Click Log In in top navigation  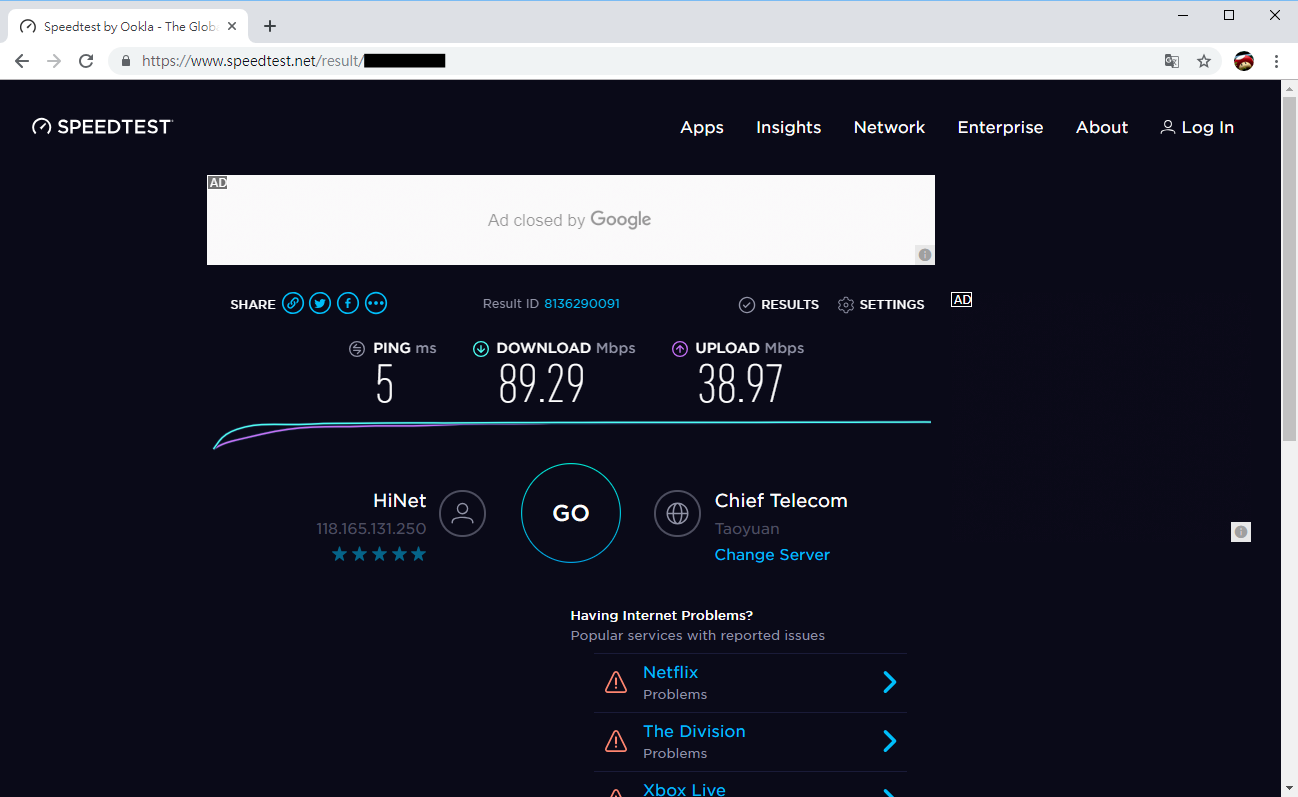tap(1197, 127)
